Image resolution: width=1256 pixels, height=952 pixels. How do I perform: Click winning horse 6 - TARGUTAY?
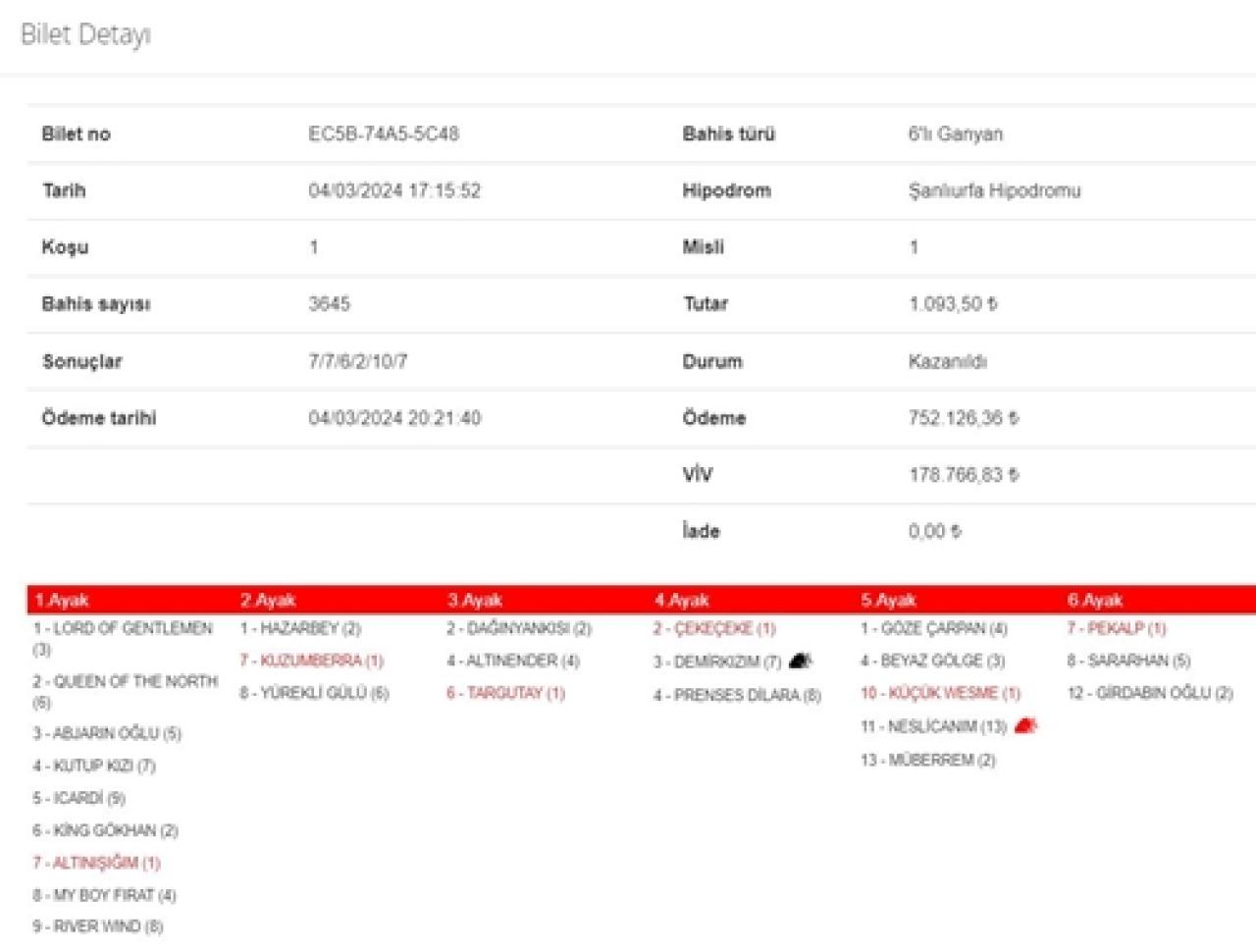(x=505, y=693)
